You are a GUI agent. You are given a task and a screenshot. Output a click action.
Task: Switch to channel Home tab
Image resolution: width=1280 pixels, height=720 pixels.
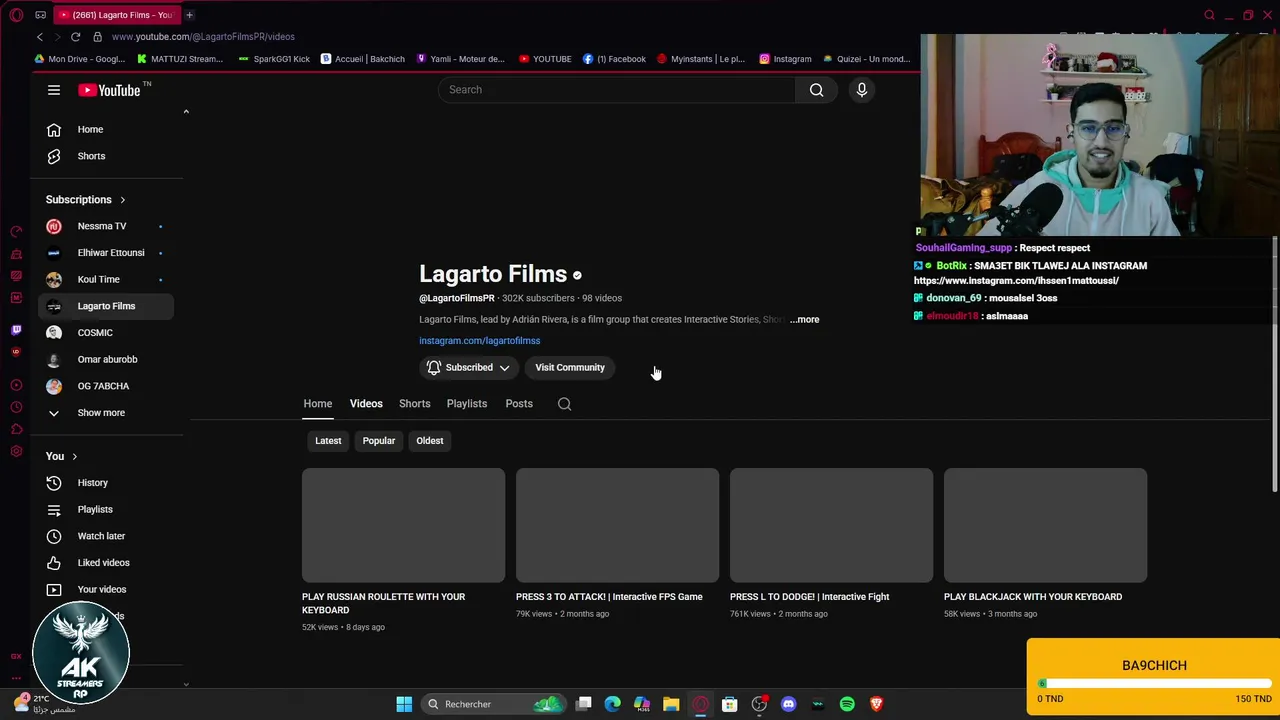tap(318, 404)
